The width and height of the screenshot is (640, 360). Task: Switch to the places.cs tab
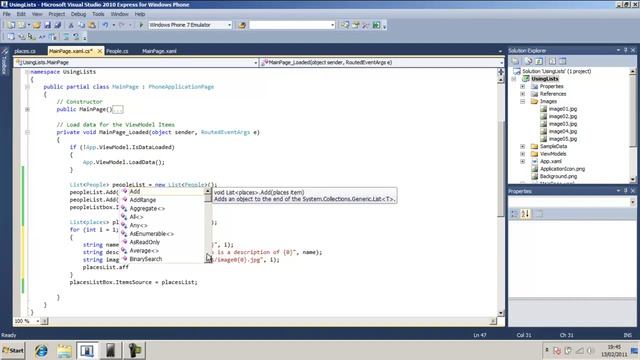24,51
